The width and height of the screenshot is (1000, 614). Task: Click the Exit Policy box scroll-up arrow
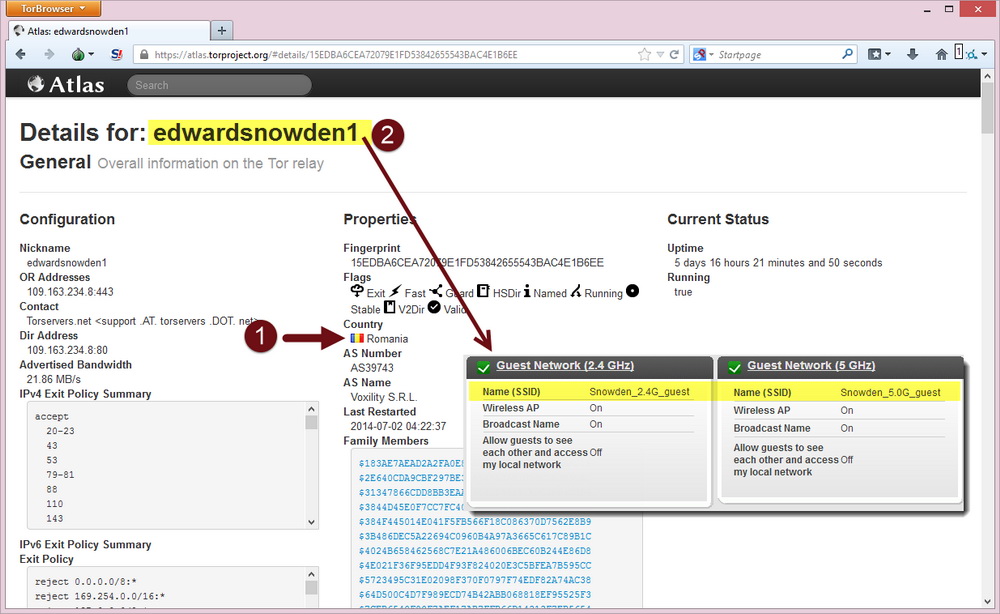311,574
